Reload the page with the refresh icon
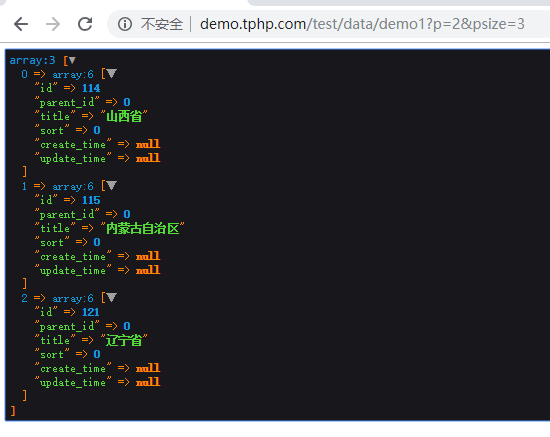This screenshot has width=550, height=437. click(85, 24)
